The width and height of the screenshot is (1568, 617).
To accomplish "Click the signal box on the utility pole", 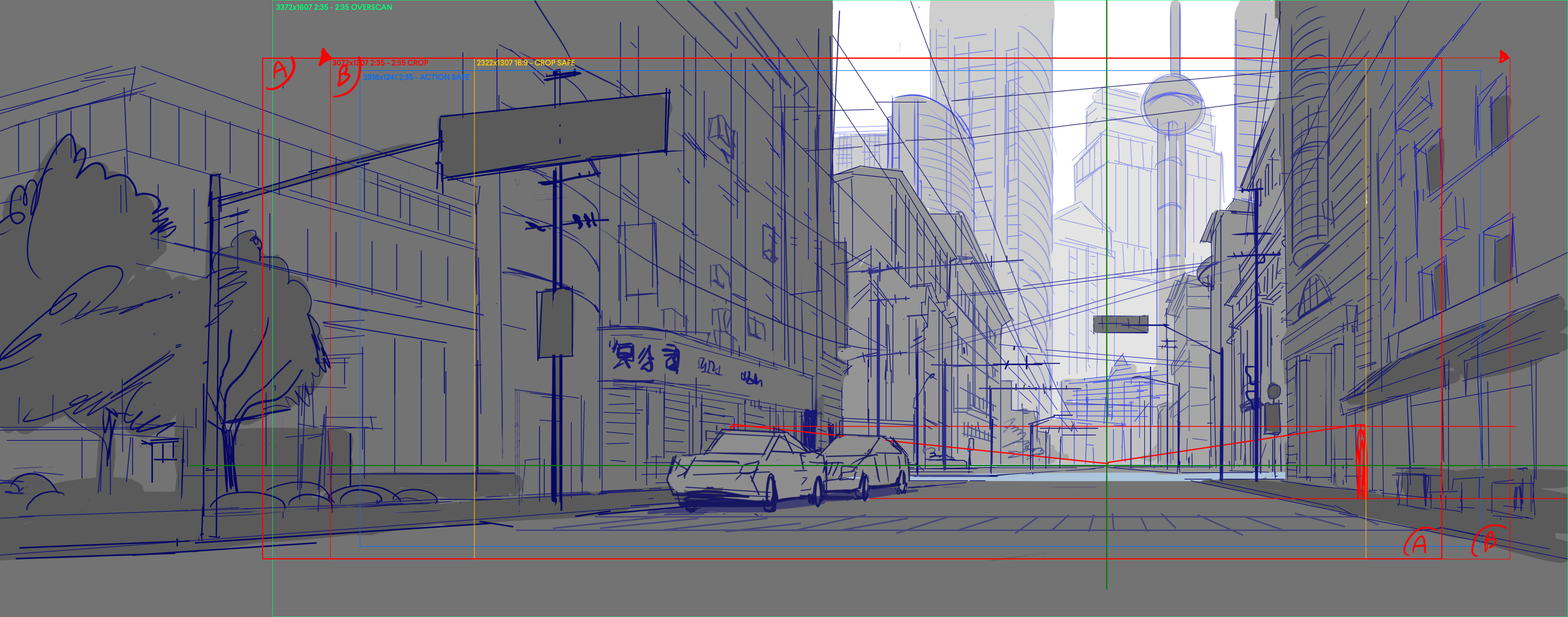I will coord(554,323).
